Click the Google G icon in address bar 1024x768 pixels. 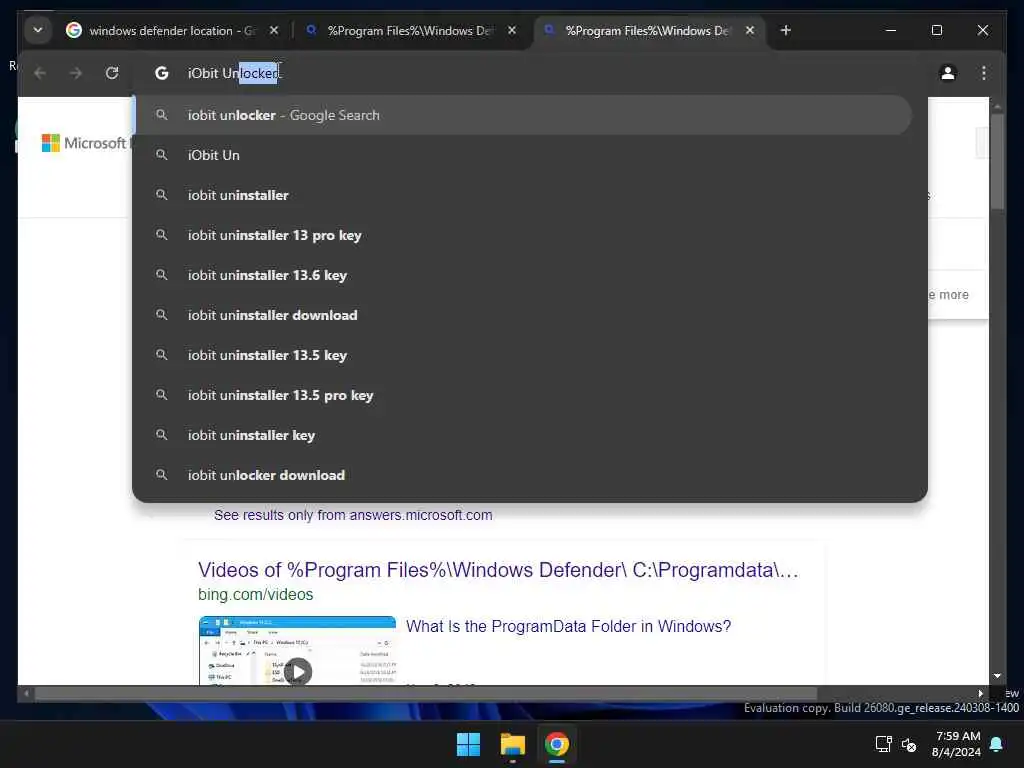tap(161, 73)
